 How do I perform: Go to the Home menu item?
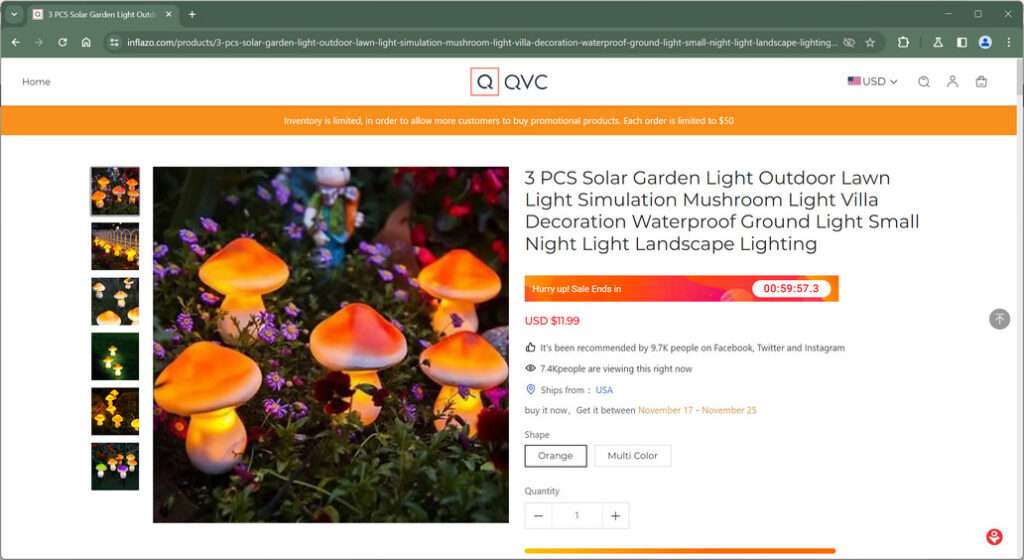(x=36, y=82)
